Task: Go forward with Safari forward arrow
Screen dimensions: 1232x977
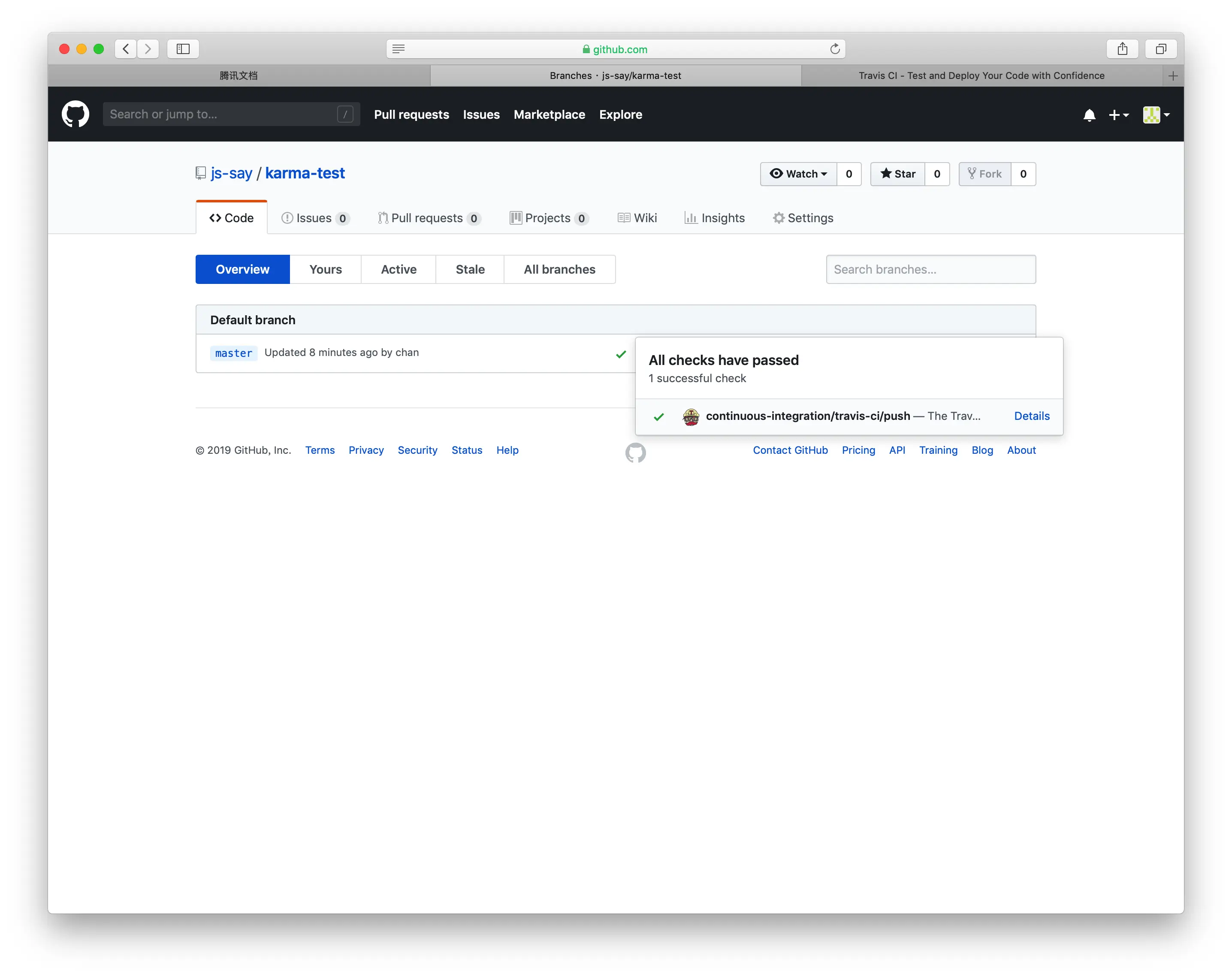Action: pyautogui.click(x=148, y=49)
